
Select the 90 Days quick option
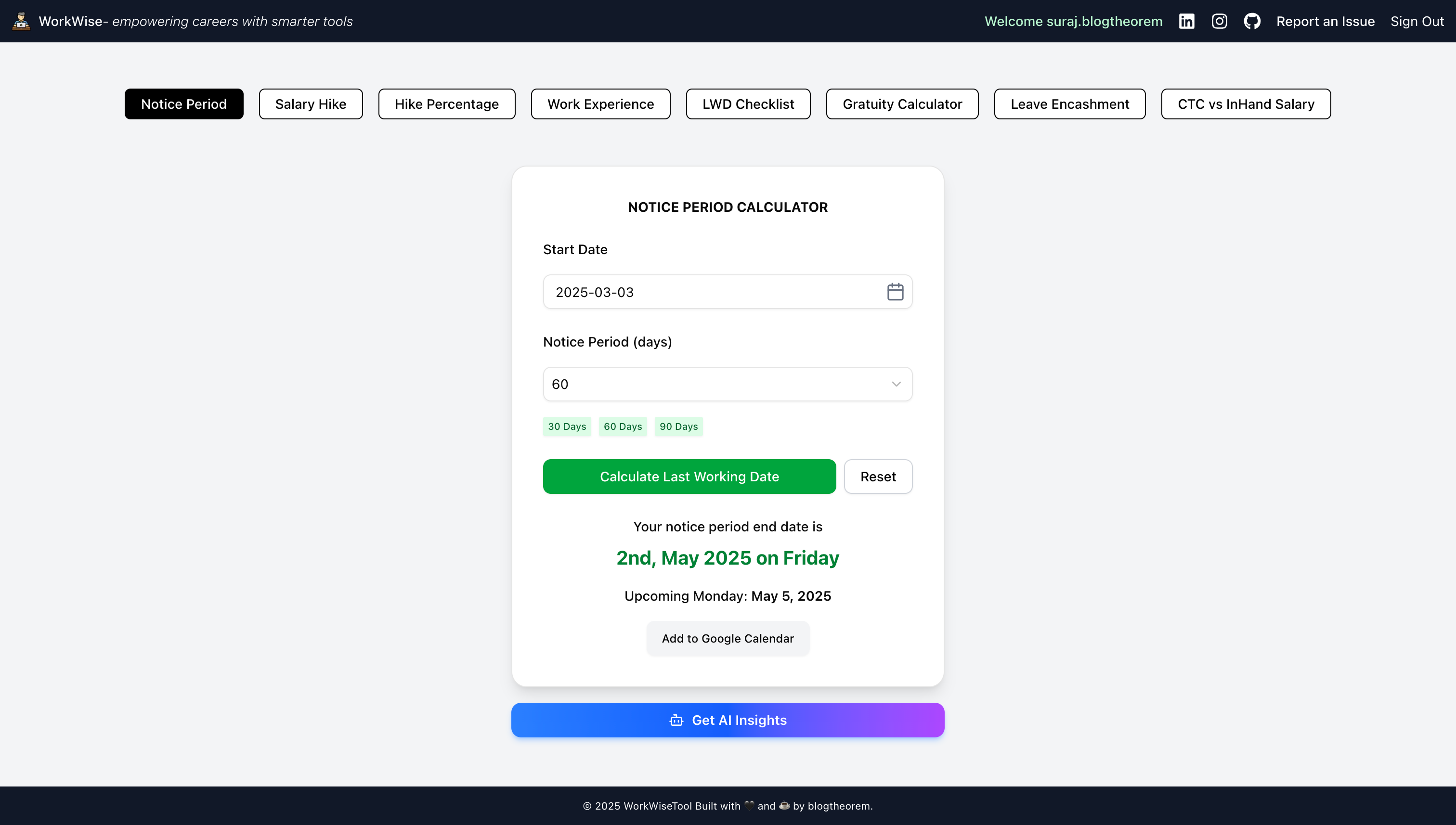pyautogui.click(x=678, y=426)
